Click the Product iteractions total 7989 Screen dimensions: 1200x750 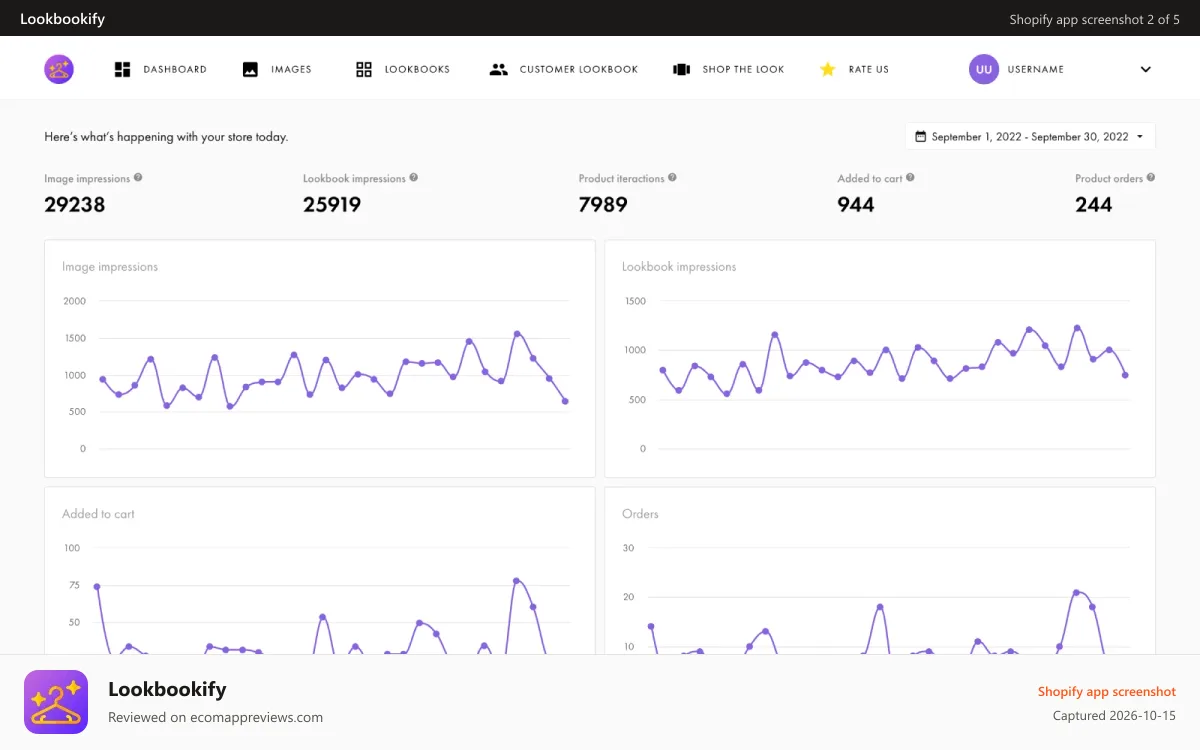coord(603,204)
